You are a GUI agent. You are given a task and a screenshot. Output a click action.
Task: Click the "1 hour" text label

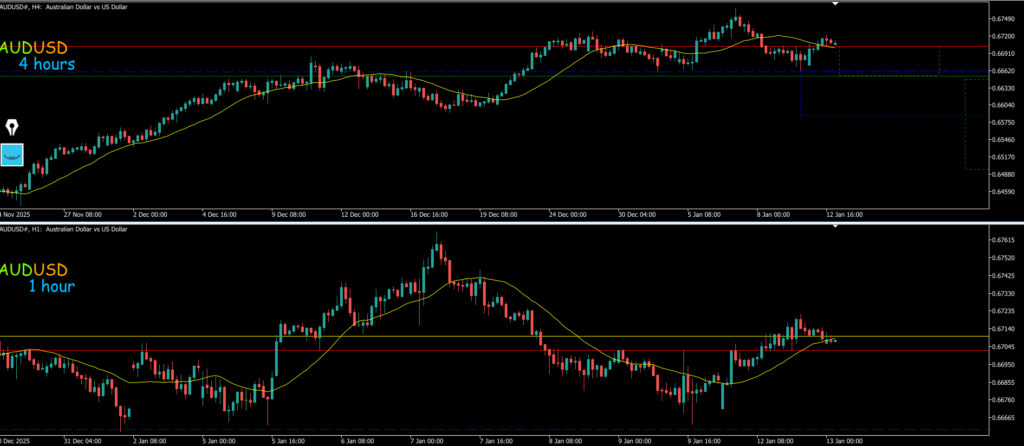(x=50, y=287)
